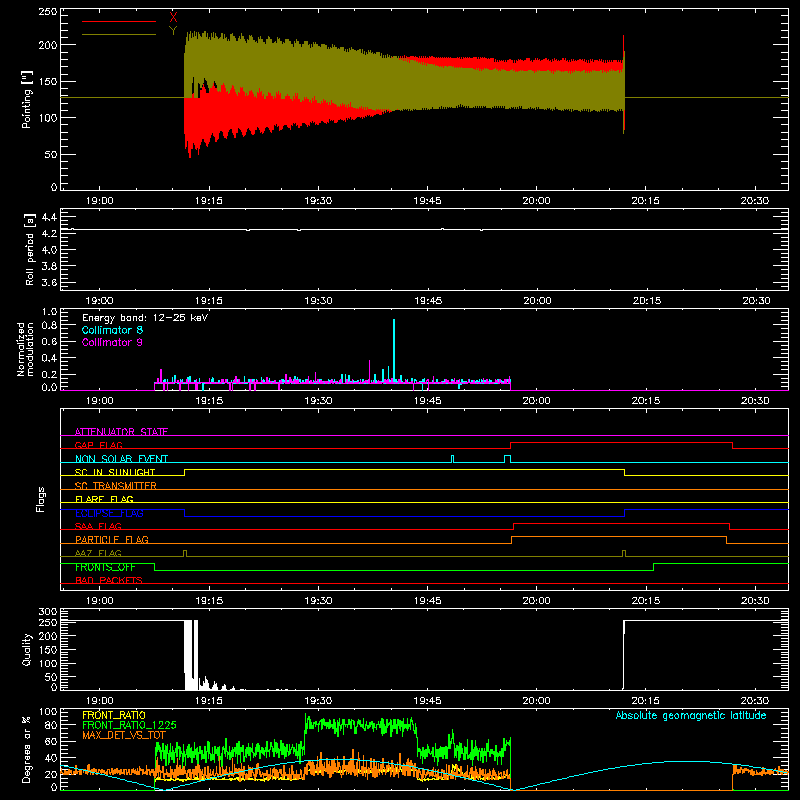Click the '4.4' tick on the Roll period axis
Viewport: 800px width, 800px height.
[x=49, y=217]
